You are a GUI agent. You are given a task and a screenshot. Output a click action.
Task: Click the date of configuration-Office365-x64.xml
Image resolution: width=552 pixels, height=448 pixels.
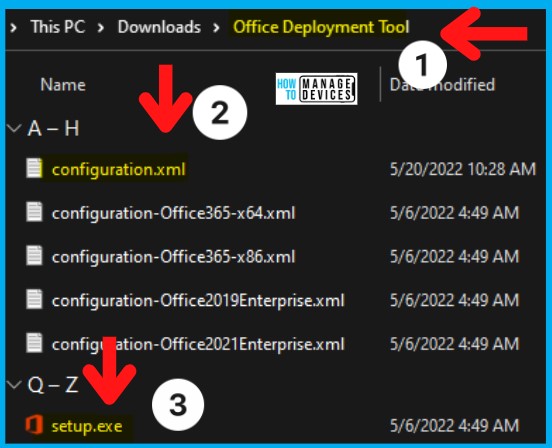pos(454,213)
